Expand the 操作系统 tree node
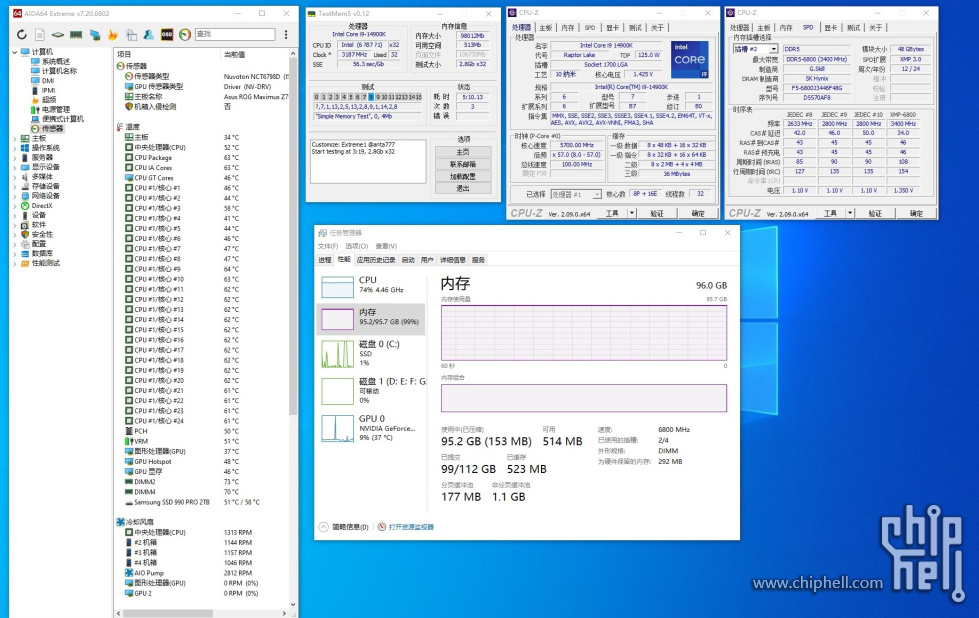The height and width of the screenshot is (618, 979). click(x=15, y=148)
